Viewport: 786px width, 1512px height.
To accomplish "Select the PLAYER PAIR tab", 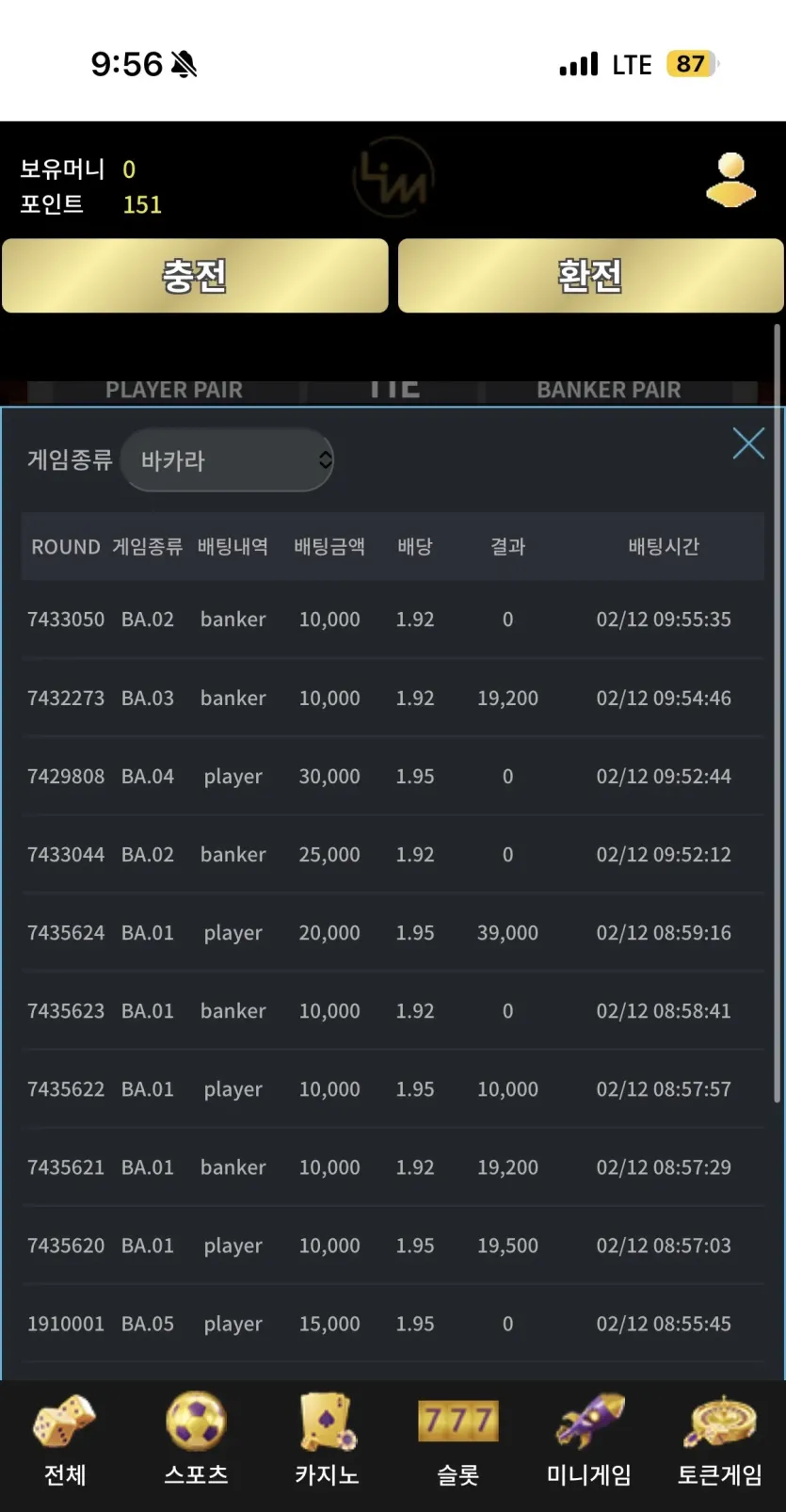I will [x=174, y=390].
